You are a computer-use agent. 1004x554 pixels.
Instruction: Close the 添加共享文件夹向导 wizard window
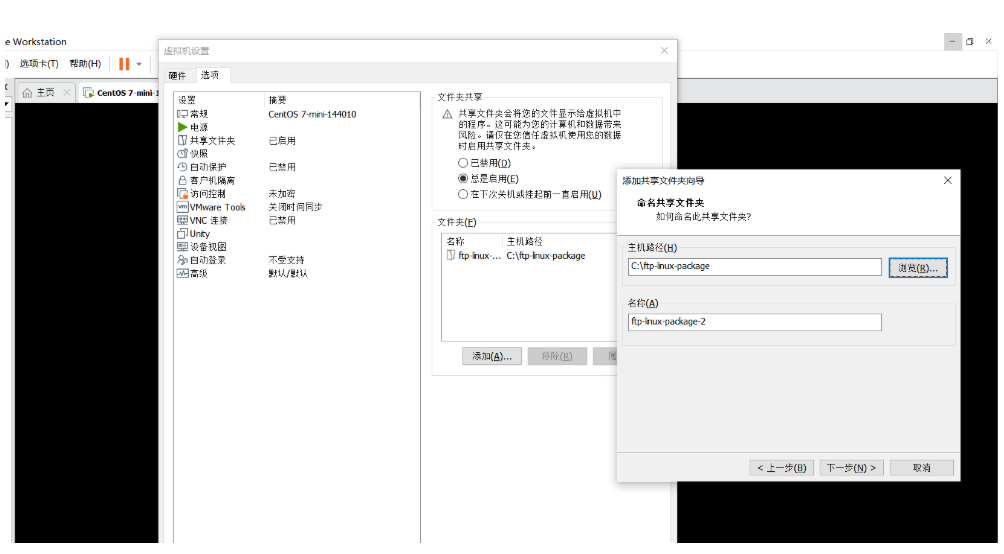pyautogui.click(x=948, y=181)
